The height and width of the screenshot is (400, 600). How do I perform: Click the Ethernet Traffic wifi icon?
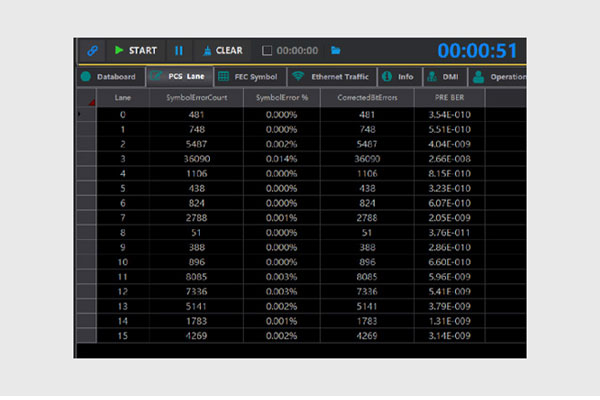298,76
